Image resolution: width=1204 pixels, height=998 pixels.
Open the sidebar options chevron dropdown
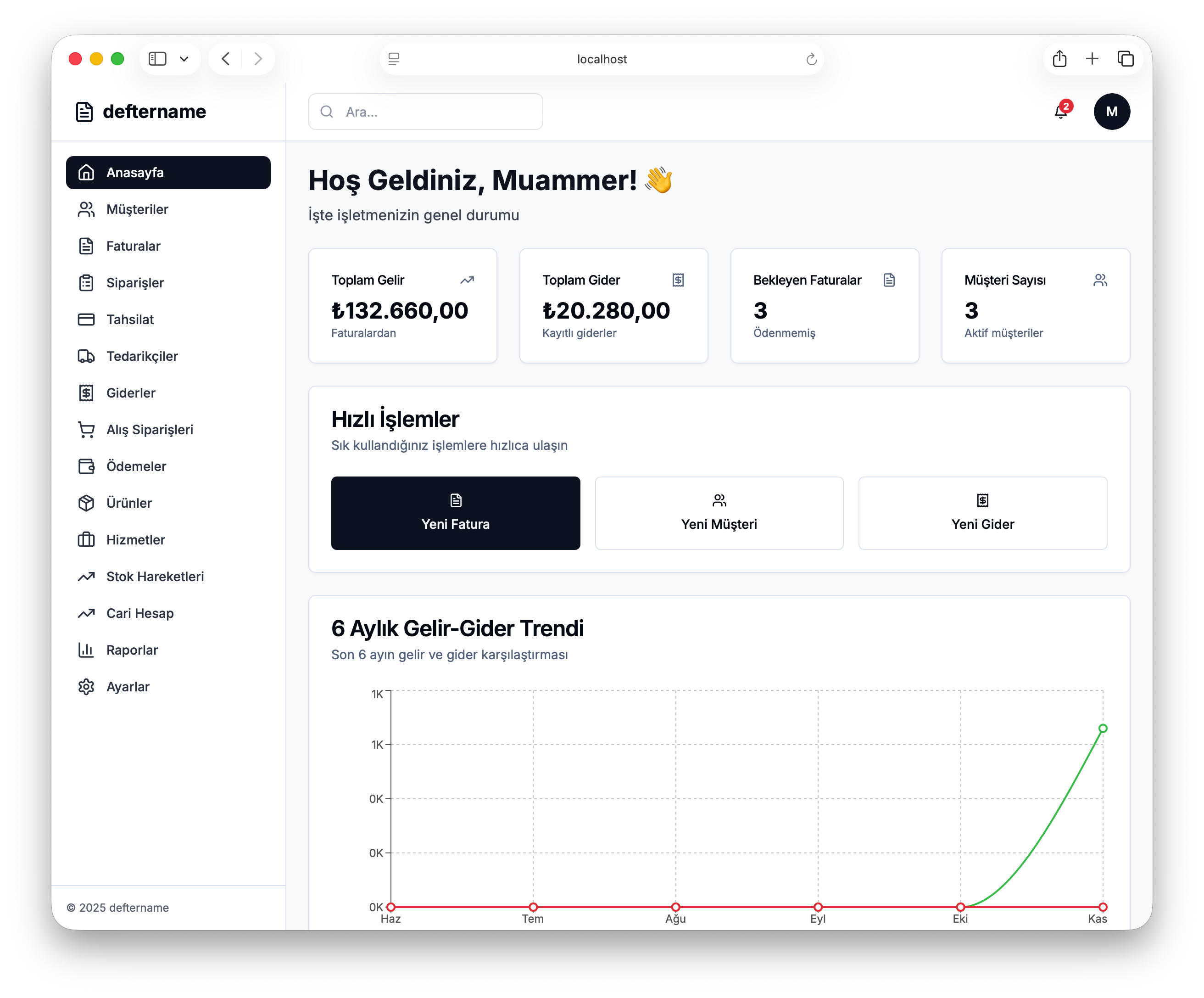pos(184,58)
